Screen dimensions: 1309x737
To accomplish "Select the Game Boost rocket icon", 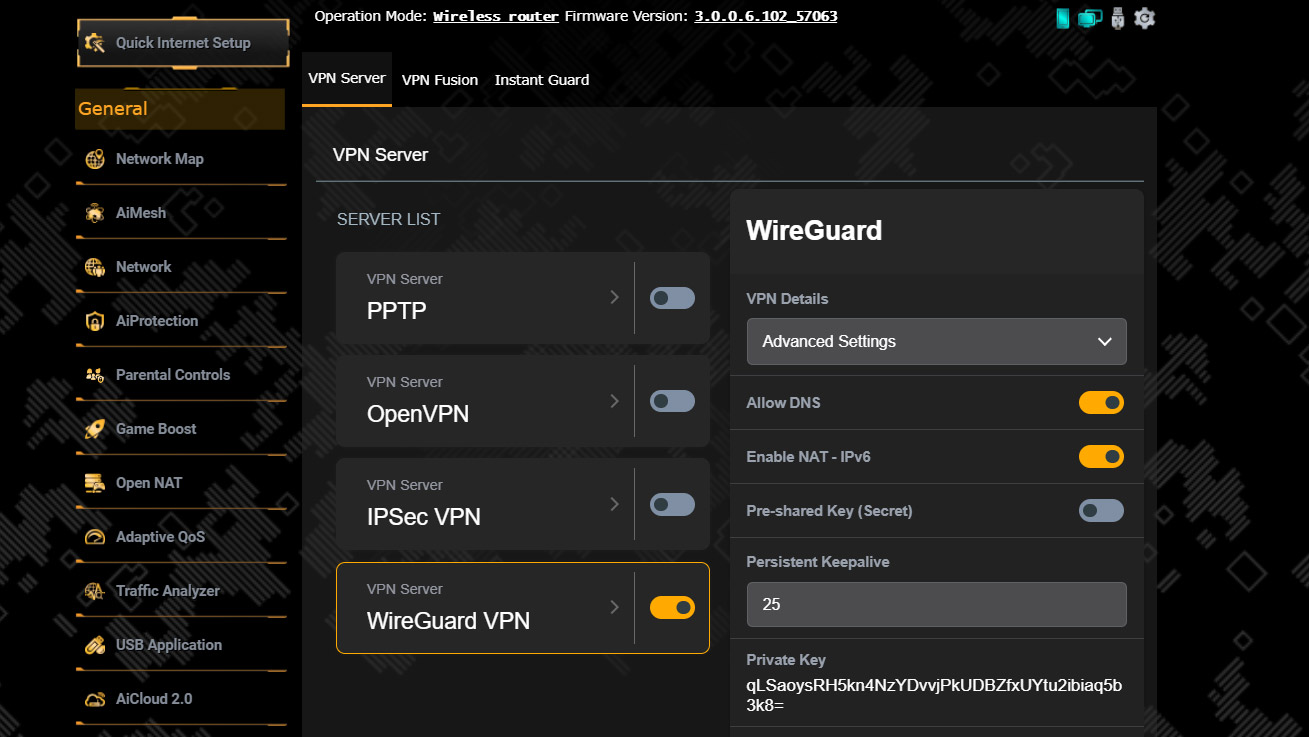I will pyautogui.click(x=95, y=429).
